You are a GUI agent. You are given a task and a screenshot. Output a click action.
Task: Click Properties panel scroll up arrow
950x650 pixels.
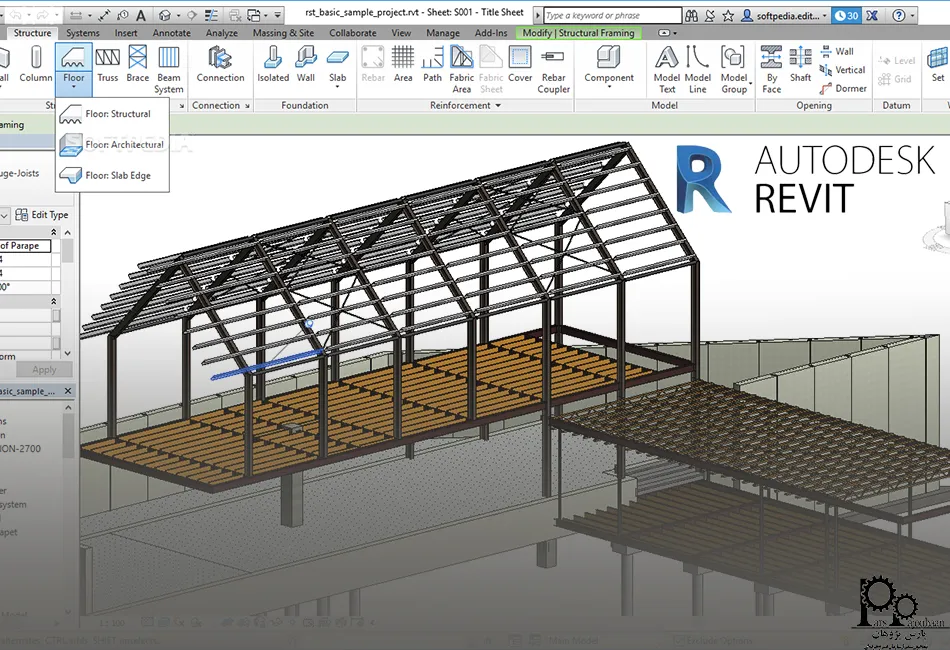67,233
